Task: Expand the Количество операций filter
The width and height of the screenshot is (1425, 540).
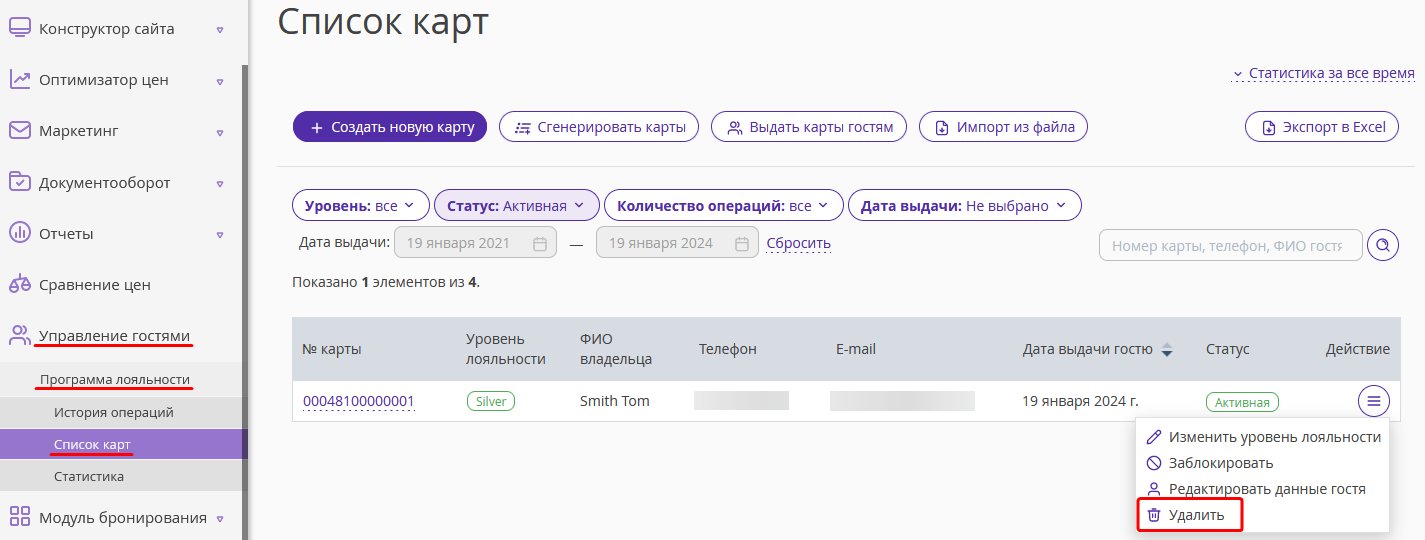Action: click(x=724, y=206)
